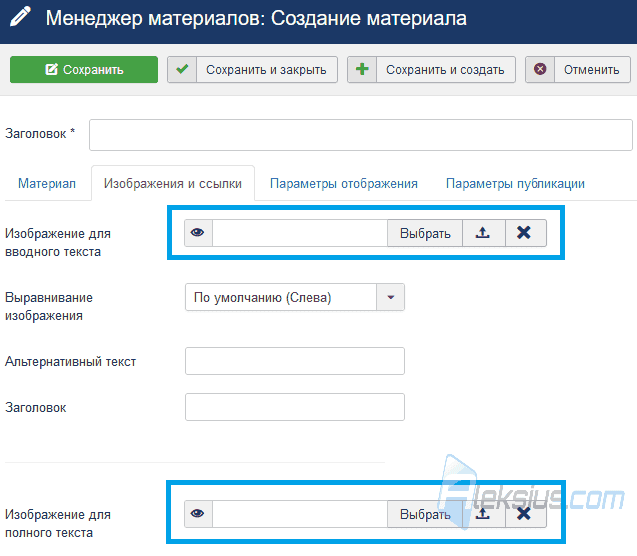Click the 'Альтернативный текст' label
This screenshot has height=556, width=637.
70,361
